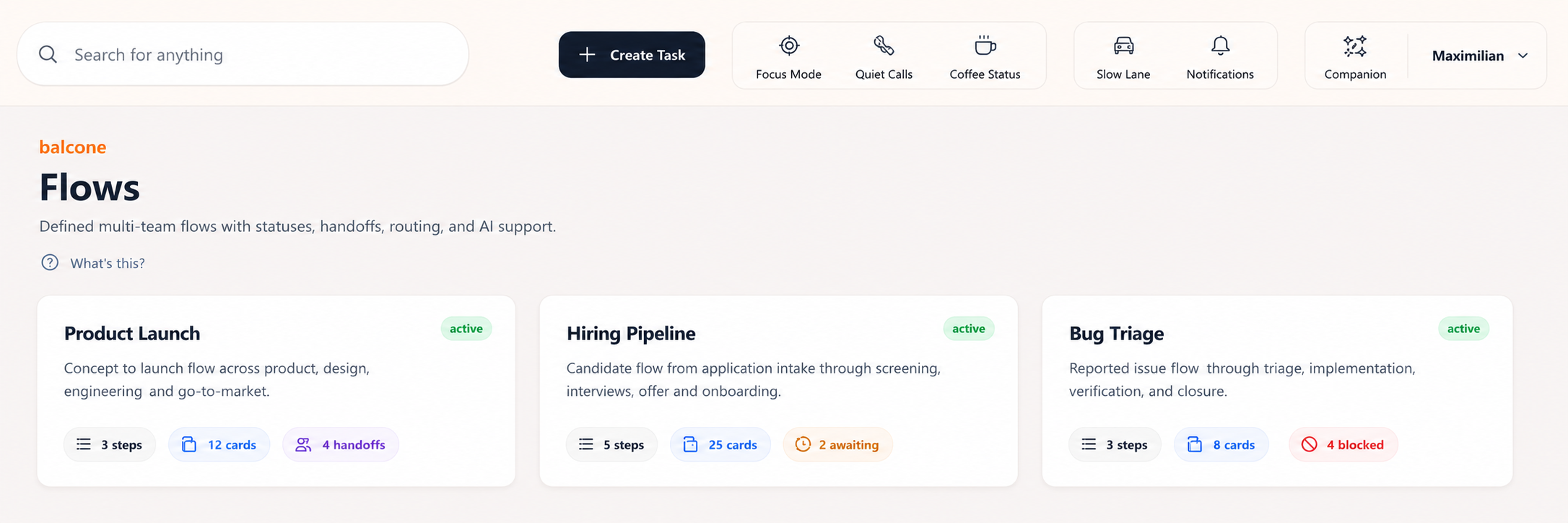Click the list icon beside 5 steps
Image resolution: width=1568 pixels, height=523 pixels.
click(586, 444)
